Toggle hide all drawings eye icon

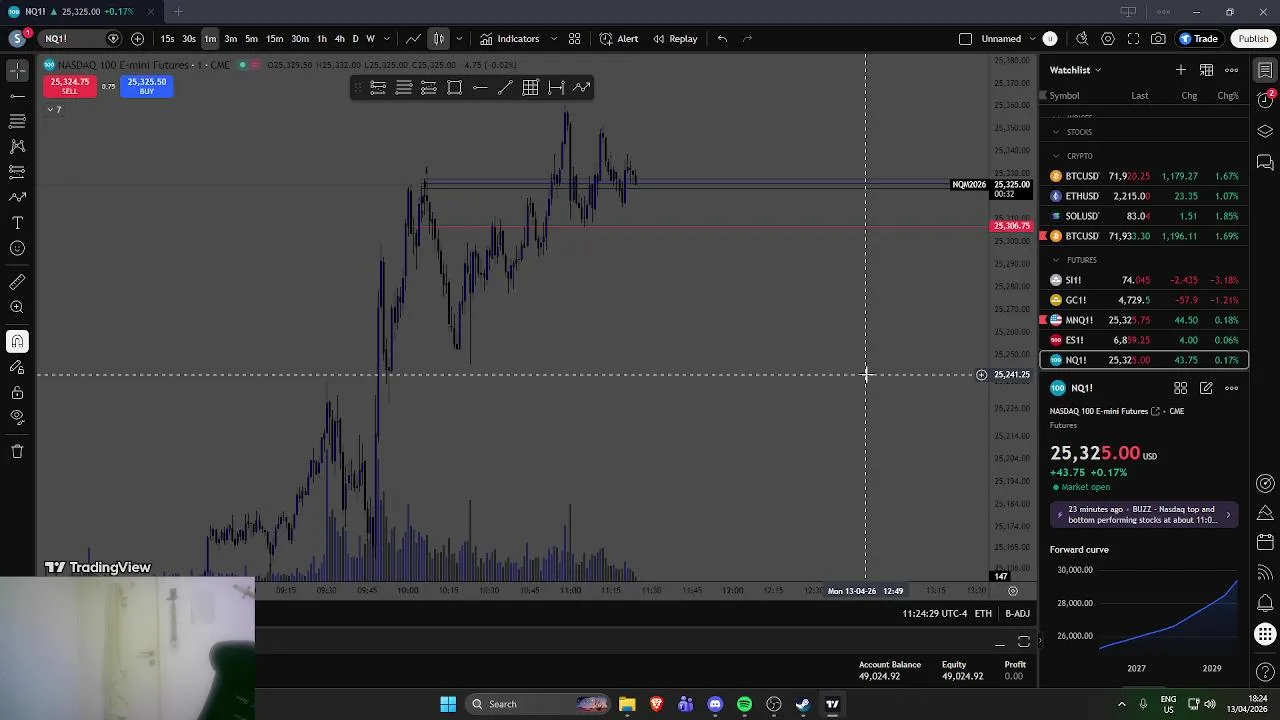17,417
